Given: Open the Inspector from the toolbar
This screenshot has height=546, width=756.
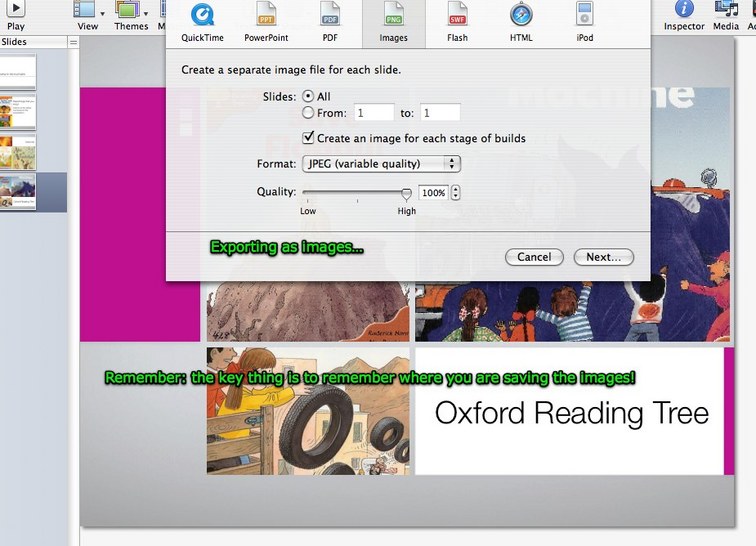Looking at the screenshot, I should (684, 12).
